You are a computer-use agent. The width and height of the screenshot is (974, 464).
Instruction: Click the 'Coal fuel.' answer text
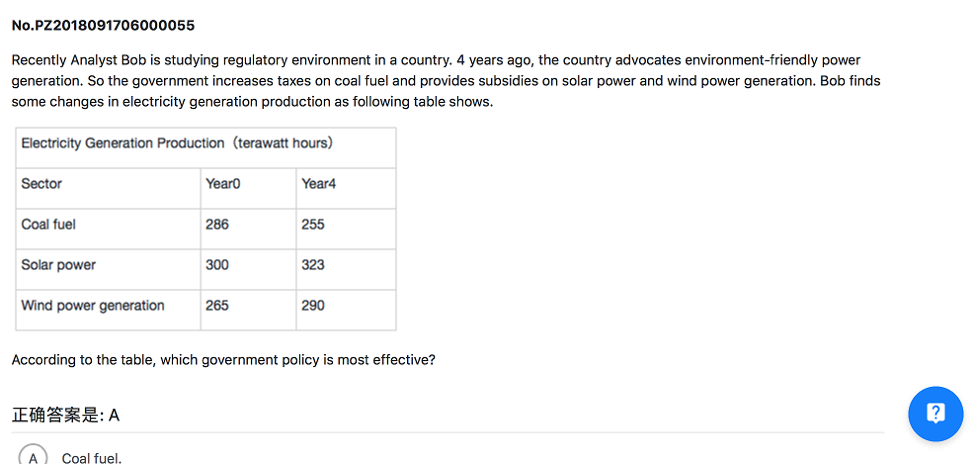point(92,458)
